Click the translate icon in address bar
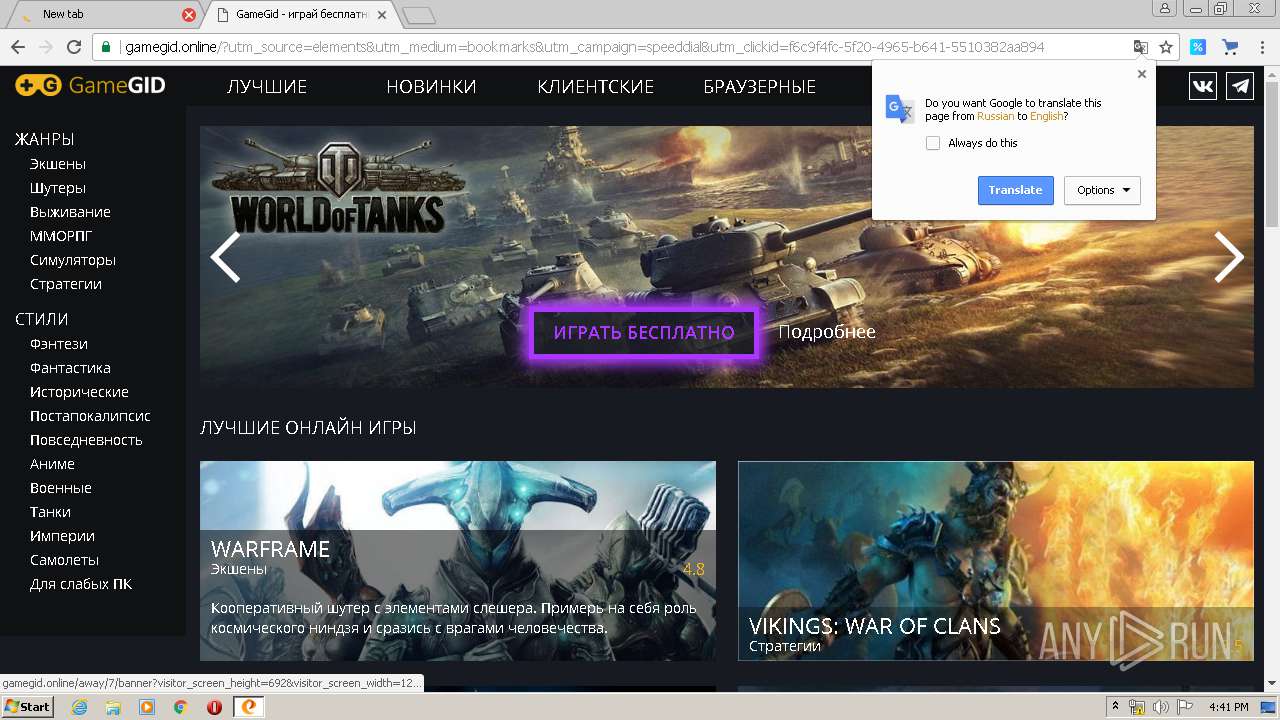1280x720 pixels. 1140,47
